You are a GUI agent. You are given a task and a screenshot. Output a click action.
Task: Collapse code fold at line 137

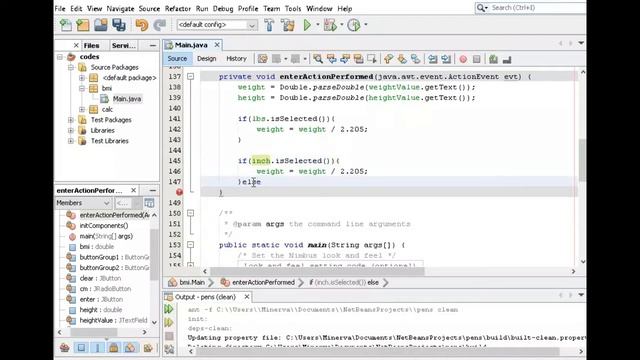tap(191, 76)
